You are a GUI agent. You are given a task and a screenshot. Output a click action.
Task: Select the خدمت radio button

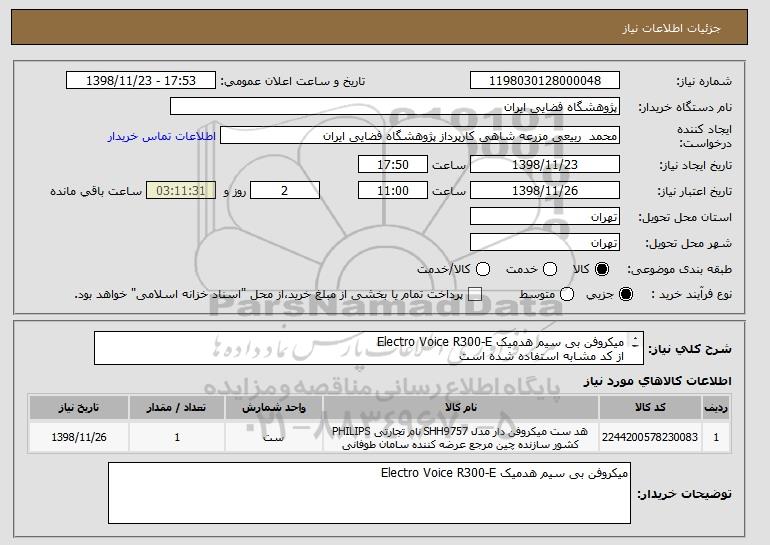tap(550, 269)
